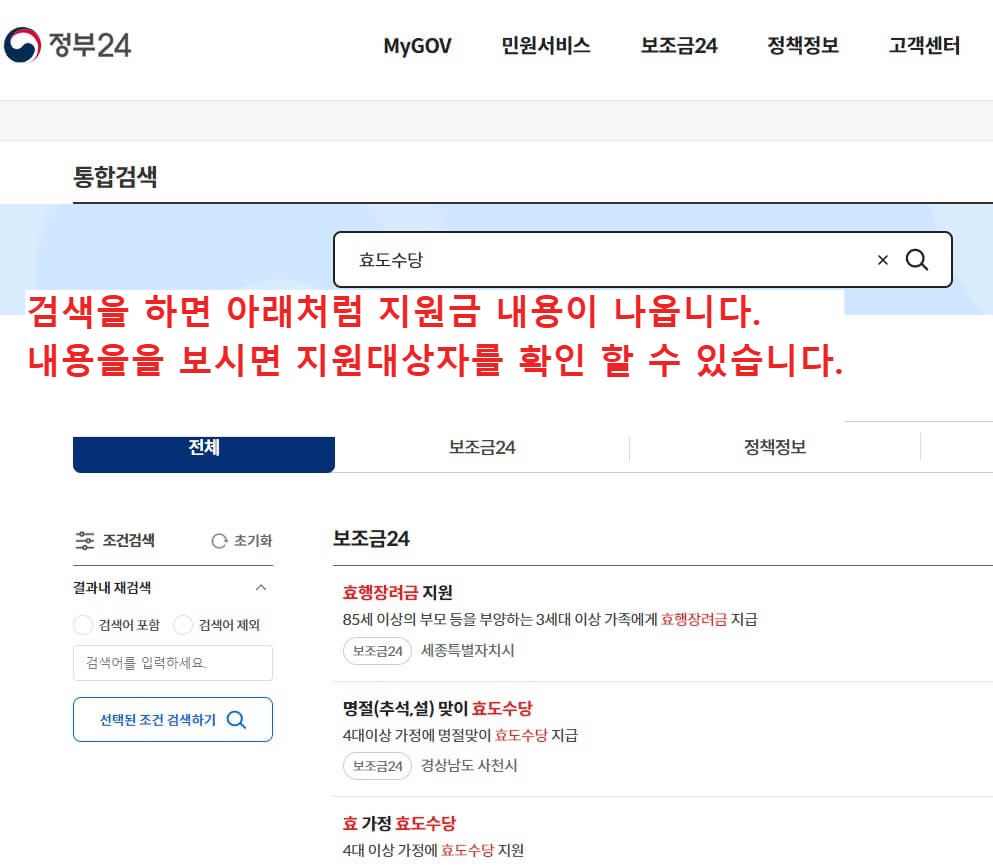Click the magnifier search icon in the search box
This screenshot has height=868, width=993.
(916, 260)
